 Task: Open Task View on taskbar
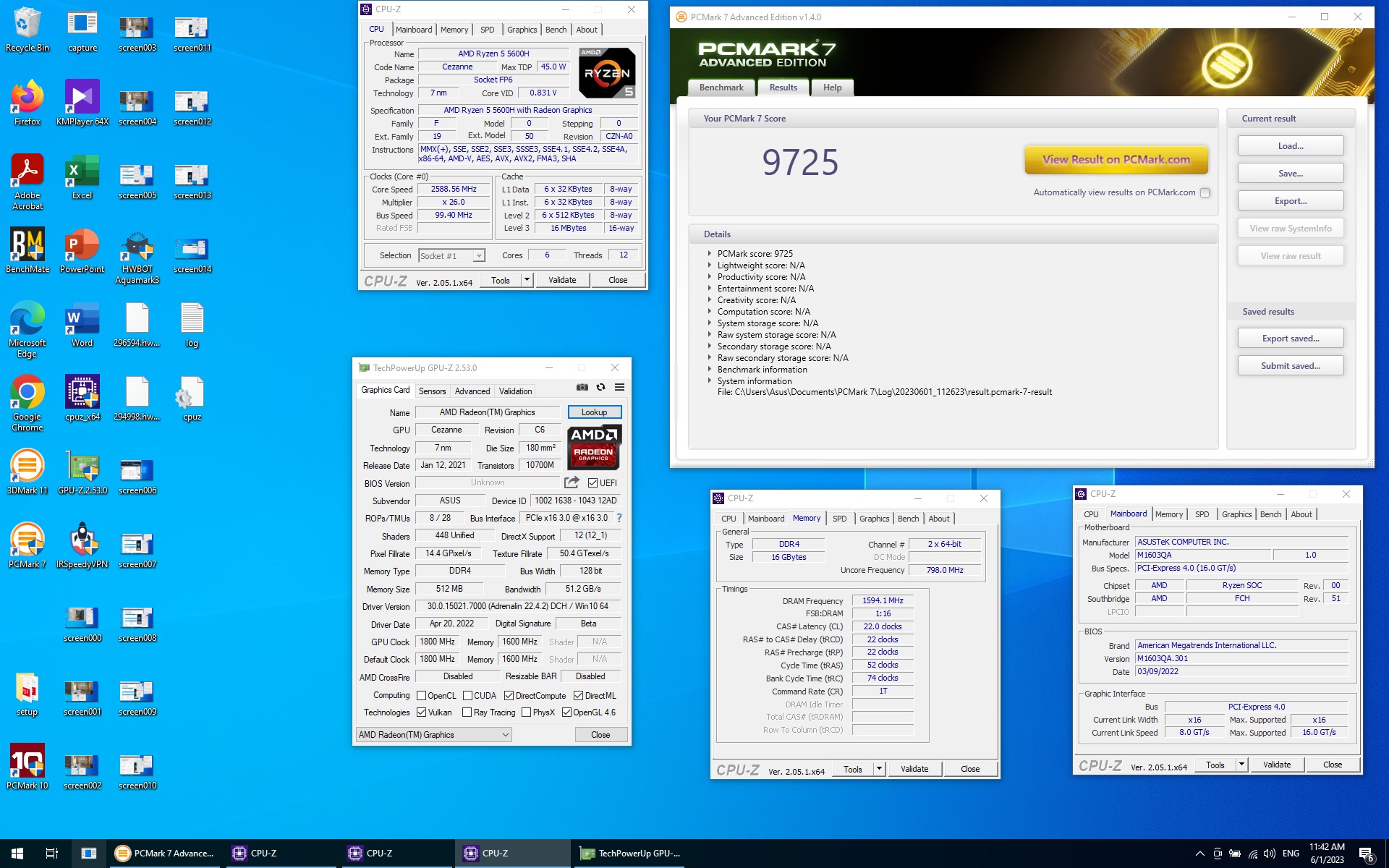[x=52, y=854]
